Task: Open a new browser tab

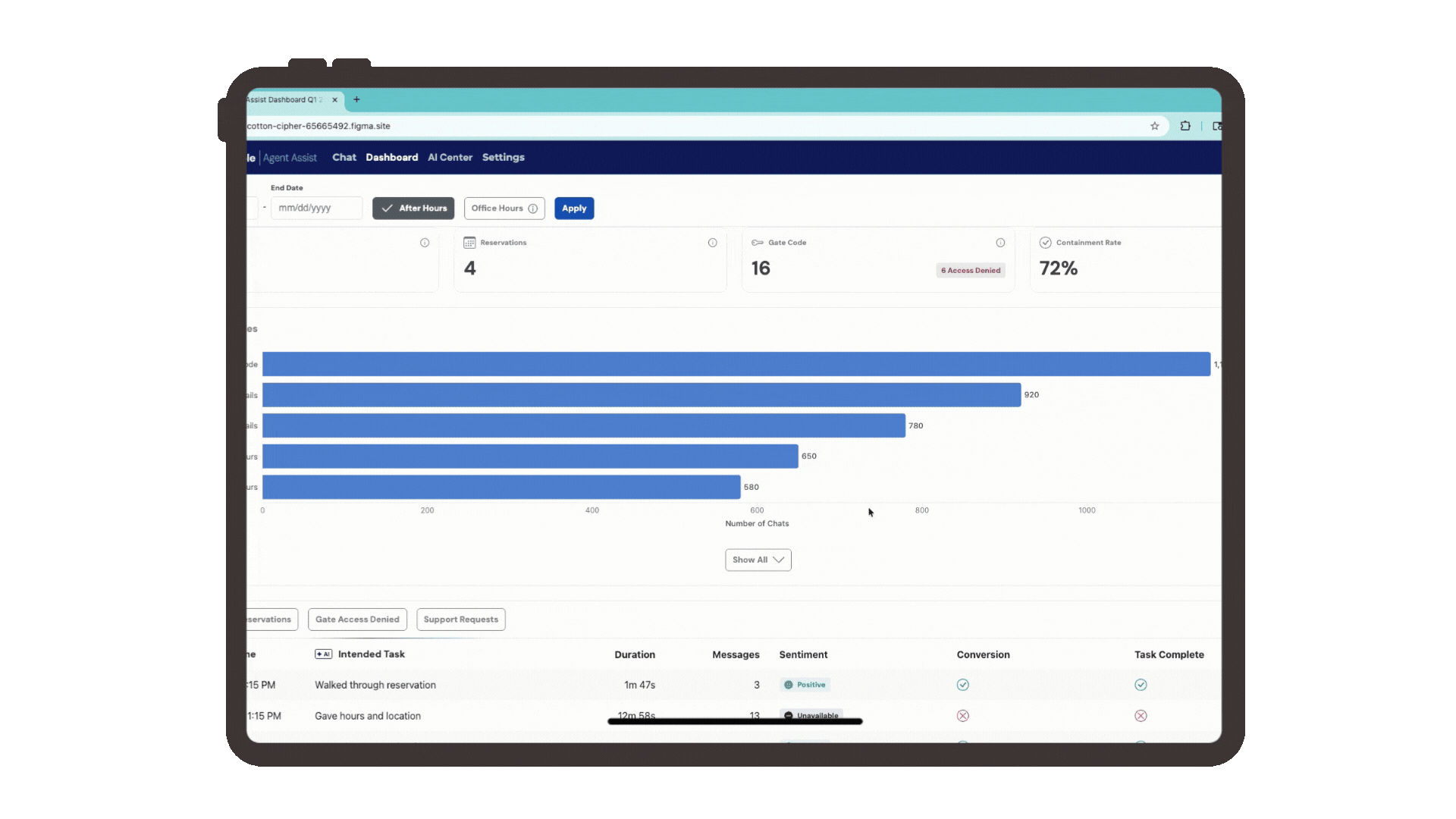Action: [x=356, y=99]
